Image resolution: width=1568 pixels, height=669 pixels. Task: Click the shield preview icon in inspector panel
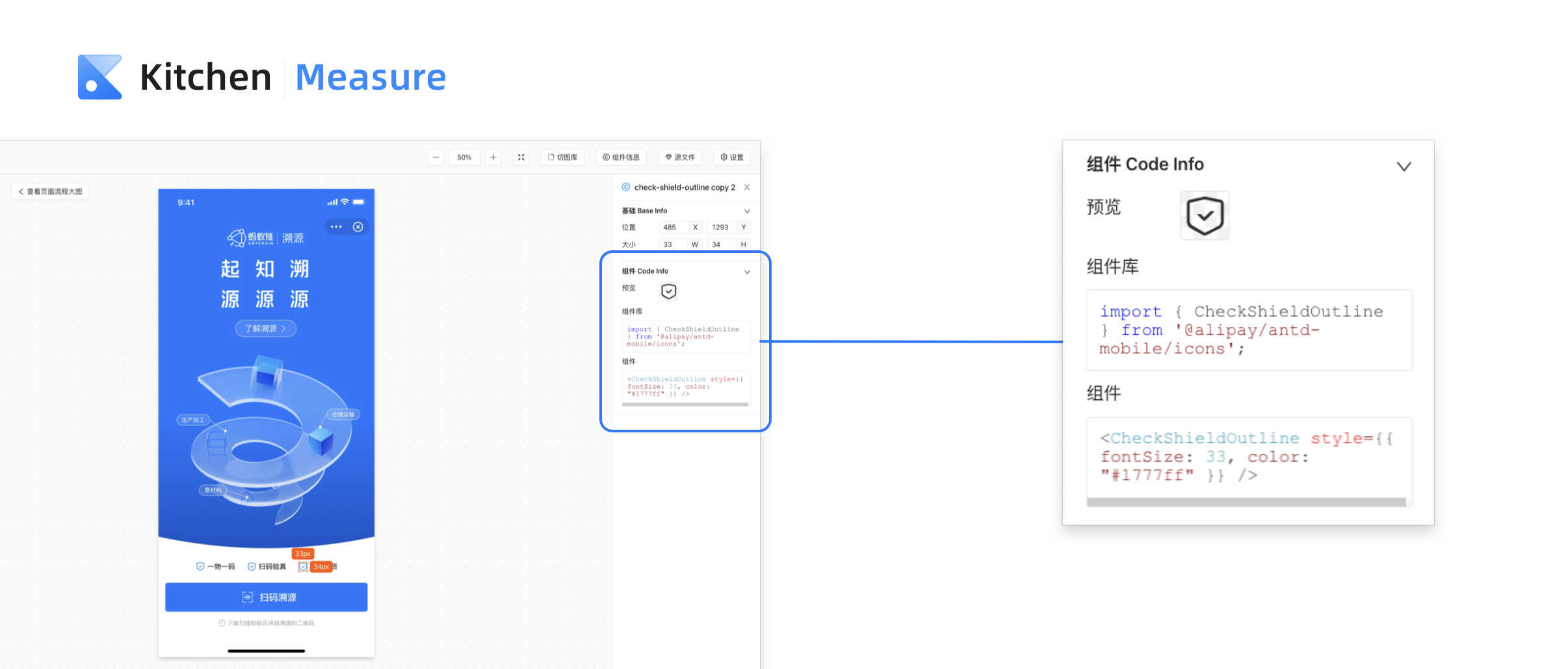click(668, 291)
